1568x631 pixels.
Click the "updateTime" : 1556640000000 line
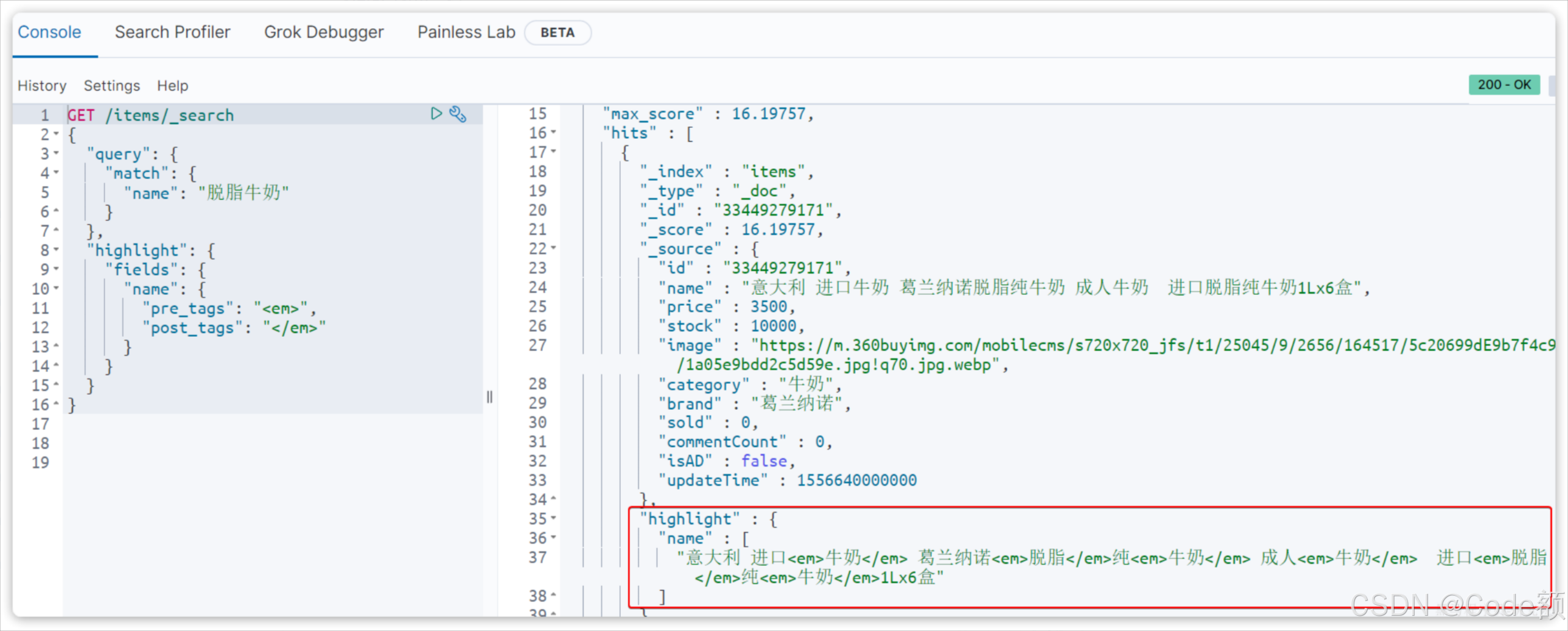pyautogui.click(x=787, y=481)
